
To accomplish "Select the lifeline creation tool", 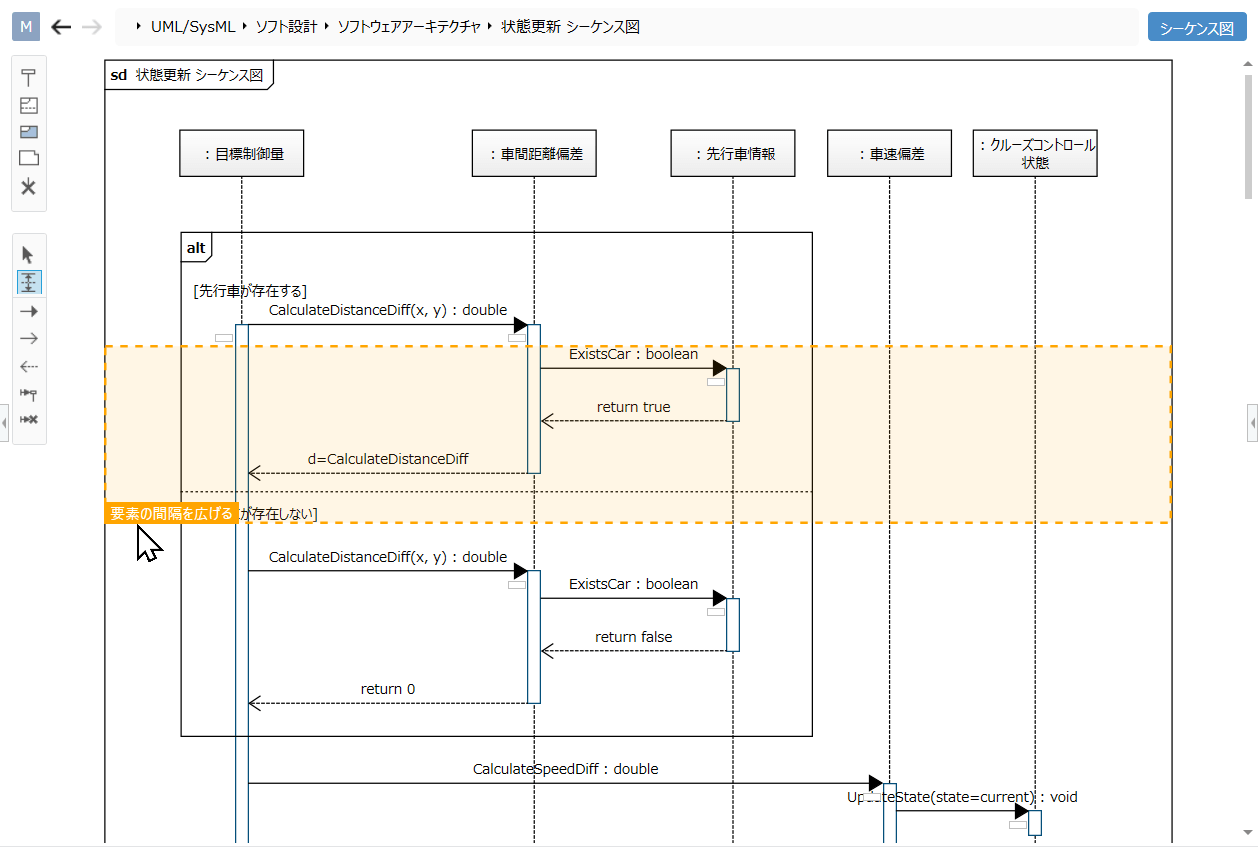I will [28, 76].
